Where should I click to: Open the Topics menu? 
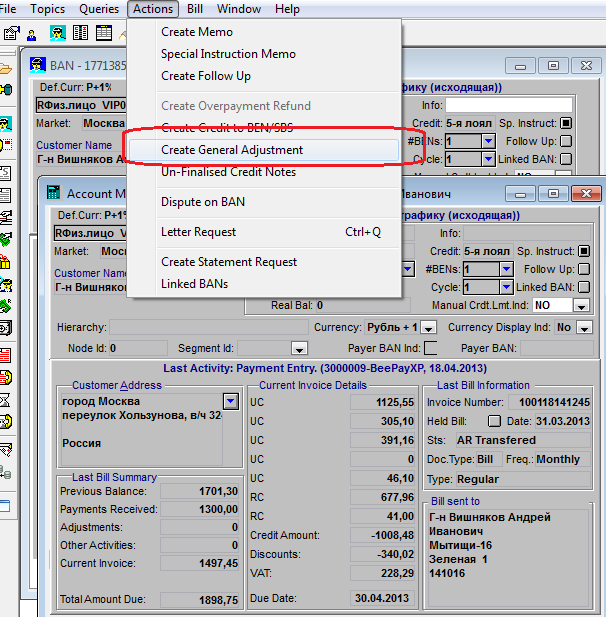pyautogui.click(x=47, y=9)
